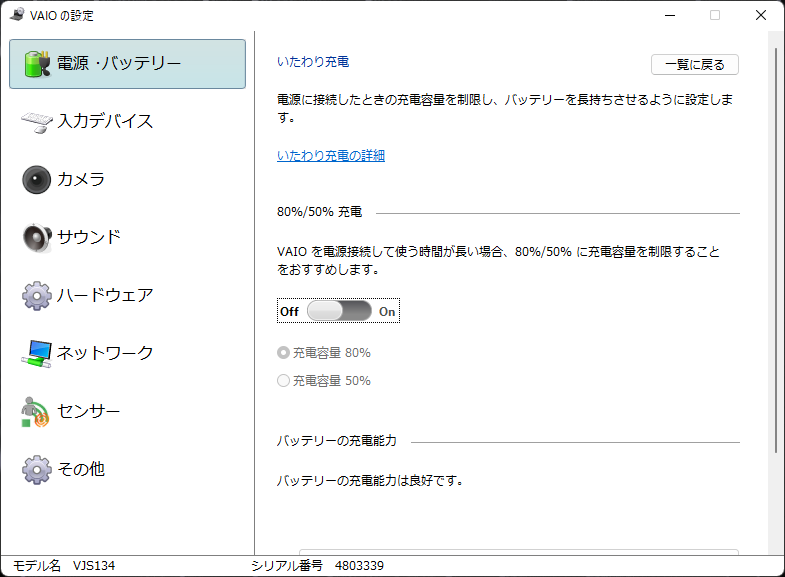
Task: Click the serial number 4803339
Action: click(x=359, y=566)
